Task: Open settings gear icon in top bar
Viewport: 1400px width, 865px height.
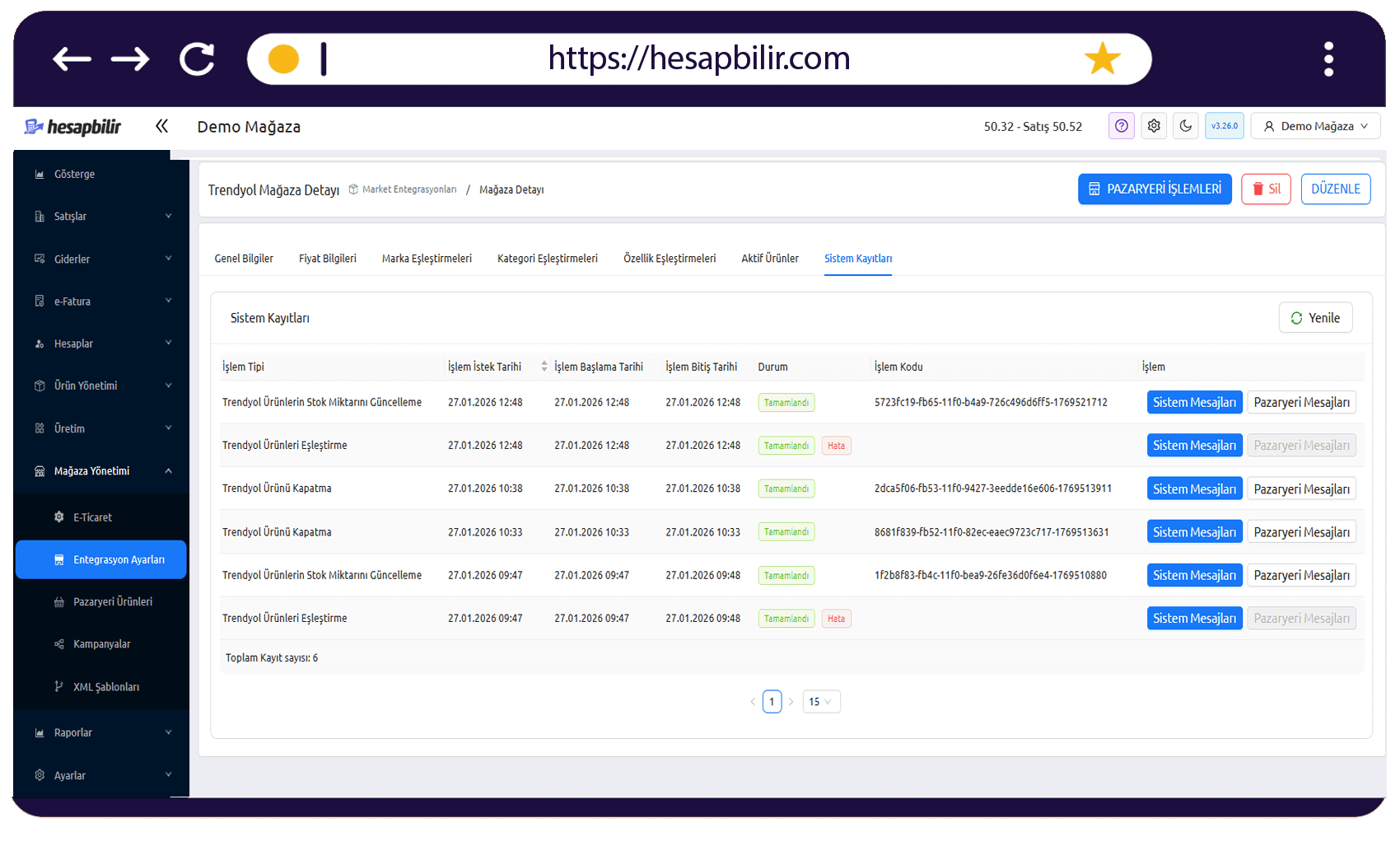Action: [1154, 126]
